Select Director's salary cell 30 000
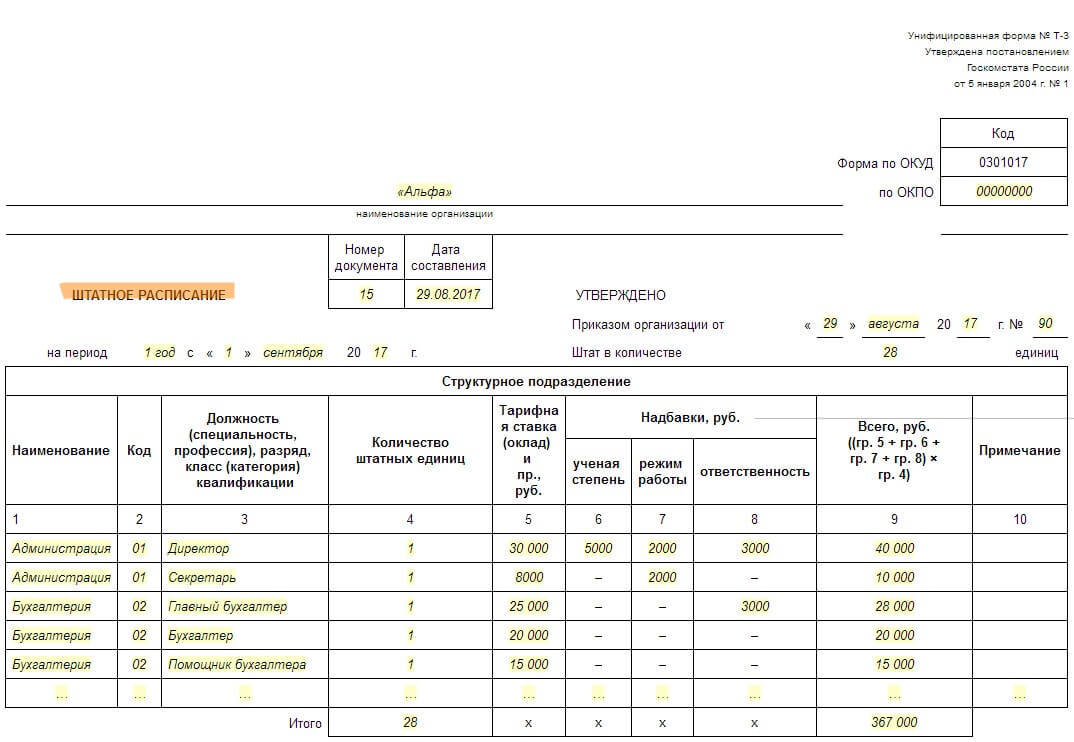Viewport: 1074px width, 742px height. click(x=528, y=548)
